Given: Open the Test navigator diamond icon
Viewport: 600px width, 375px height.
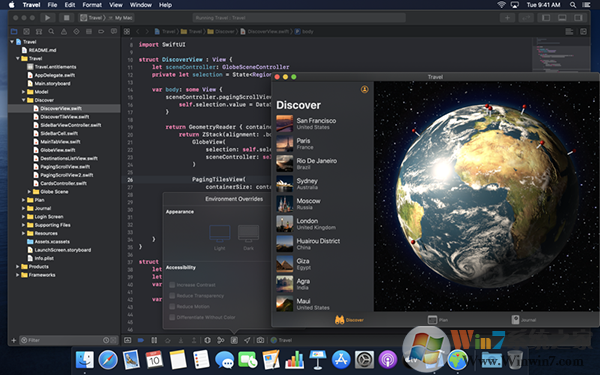Looking at the screenshot, I should pyautogui.click(x=76, y=31).
